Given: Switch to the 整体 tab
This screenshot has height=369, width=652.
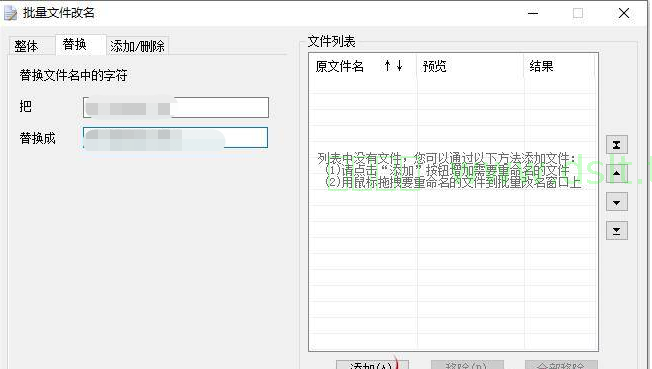Looking at the screenshot, I should tap(28, 46).
